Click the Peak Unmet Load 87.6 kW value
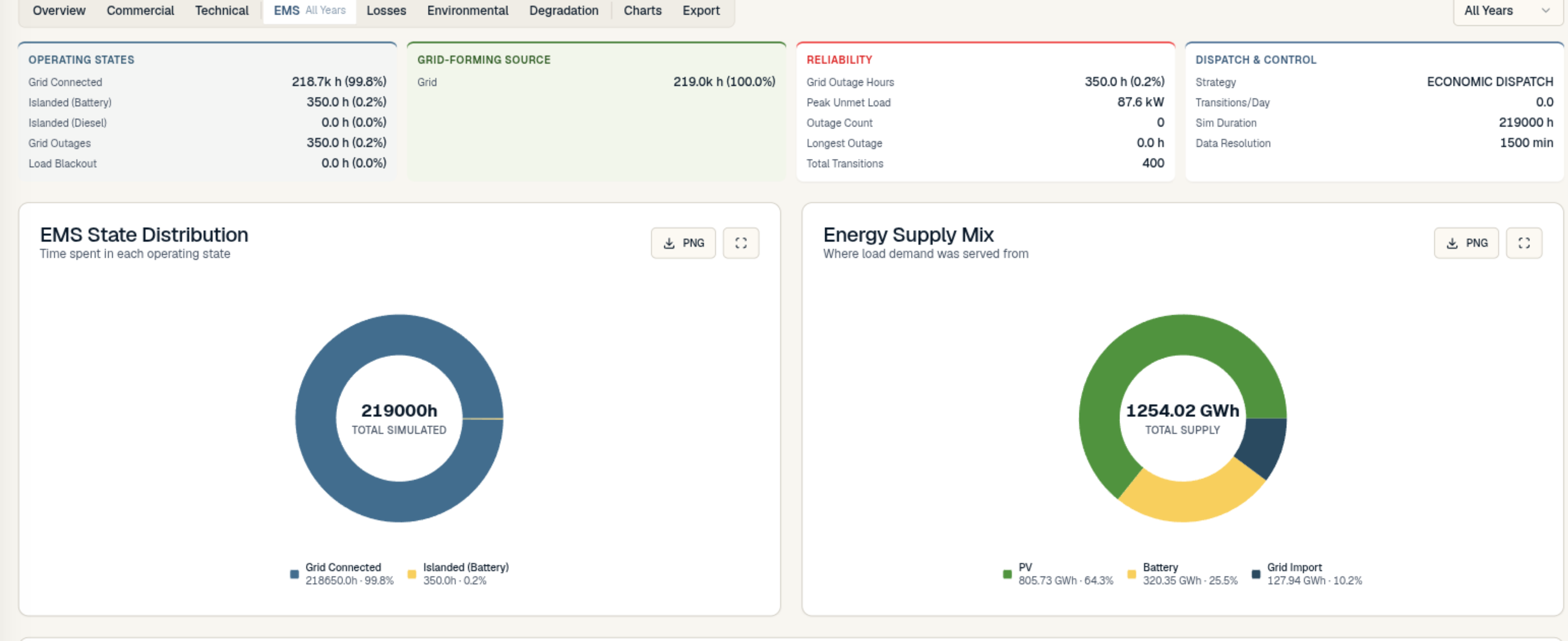The image size is (1568, 641). [1140, 102]
